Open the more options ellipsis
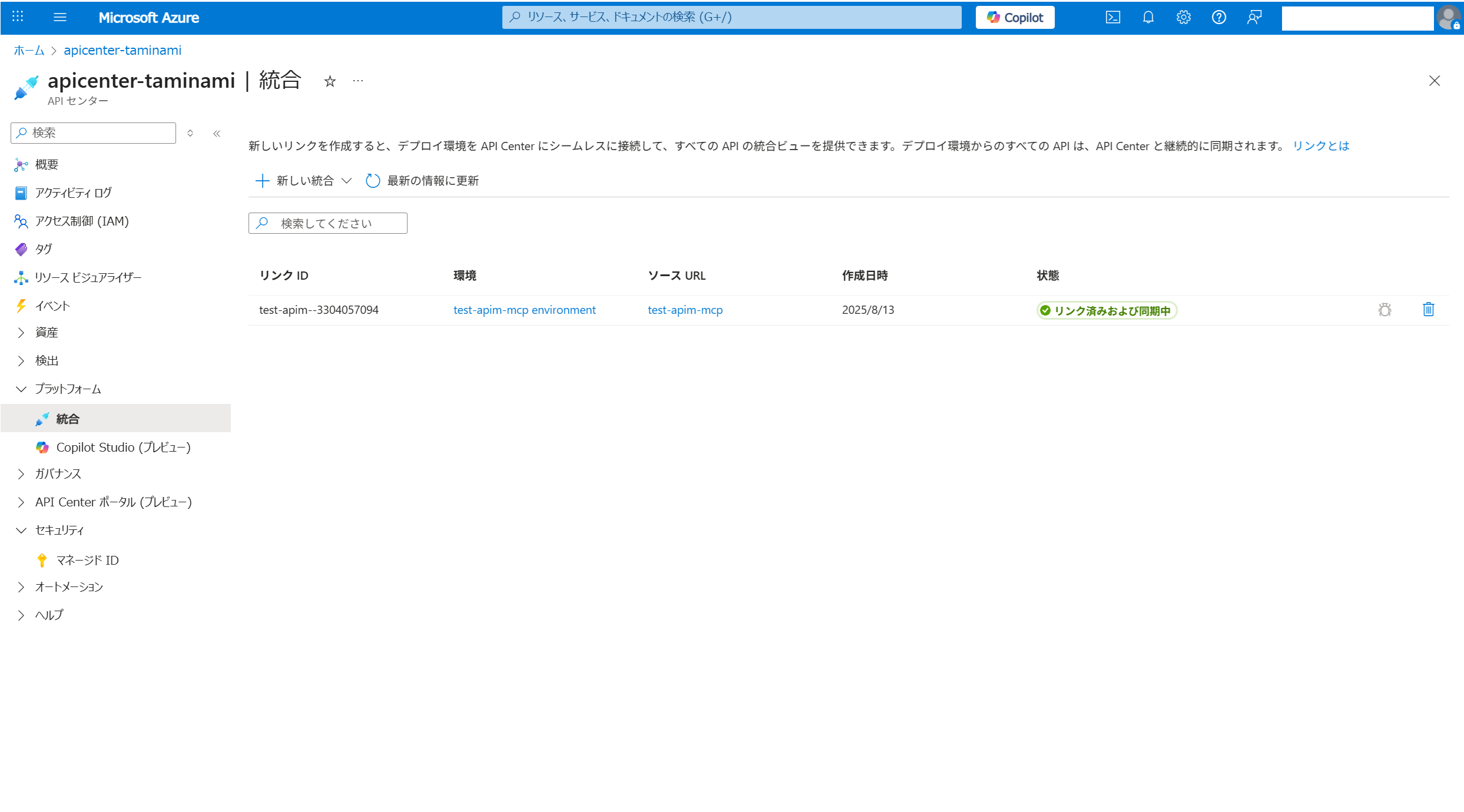 click(x=357, y=81)
